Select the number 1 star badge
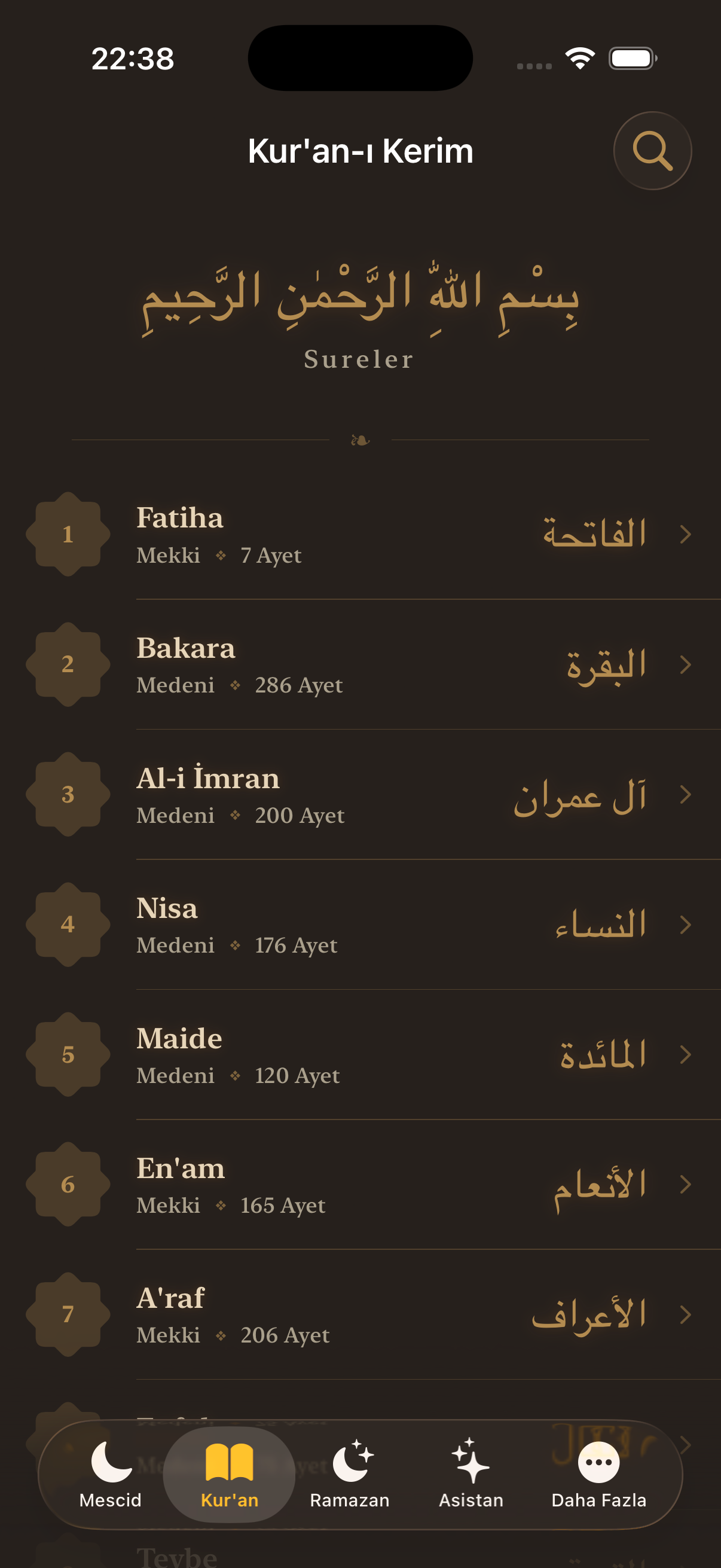Image resolution: width=721 pixels, height=1568 pixels. (x=68, y=534)
